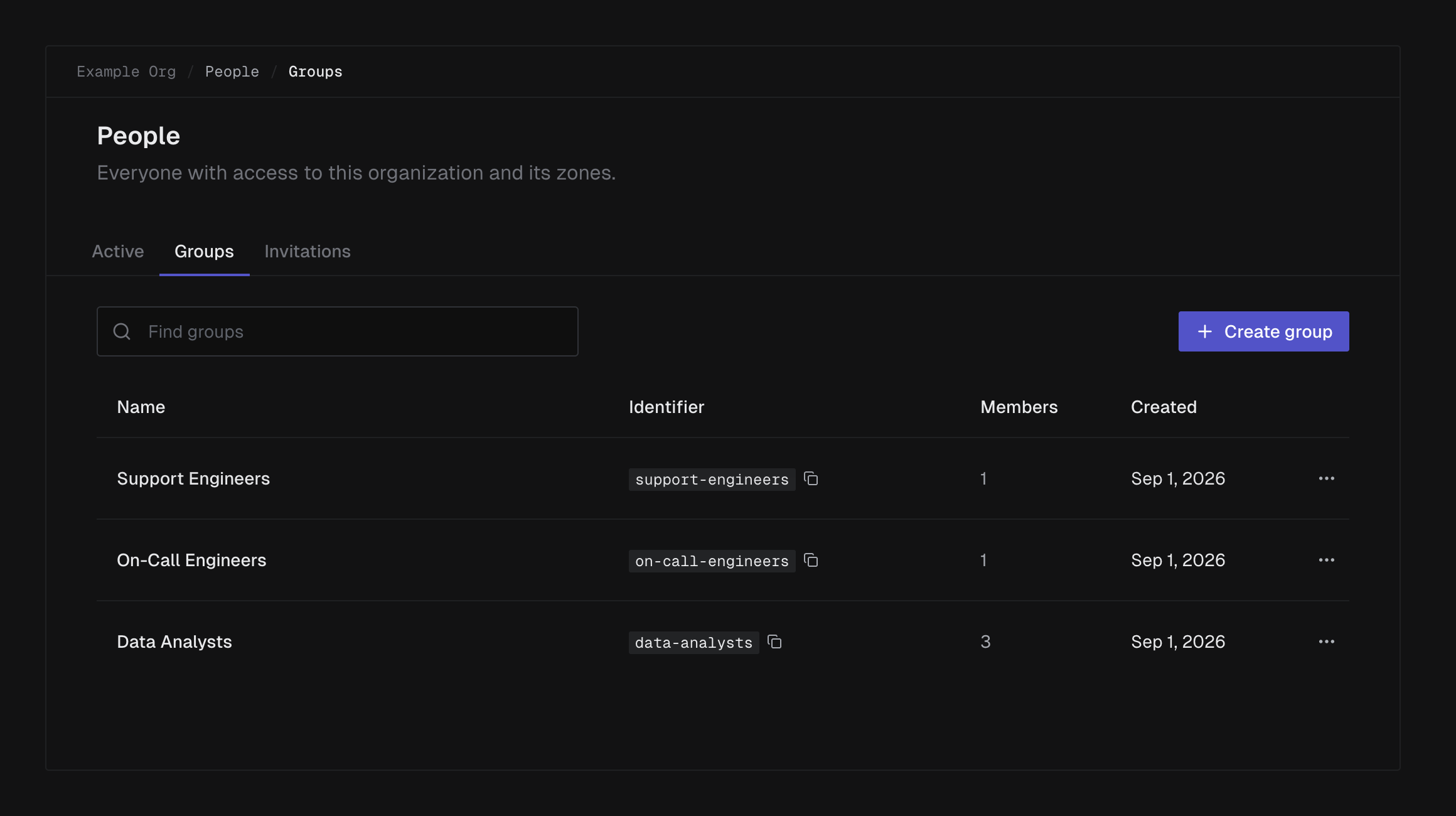Click the on-call-engineers identifier text
The height and width of the screenshot is (816, 1456).
pos(712,561)
